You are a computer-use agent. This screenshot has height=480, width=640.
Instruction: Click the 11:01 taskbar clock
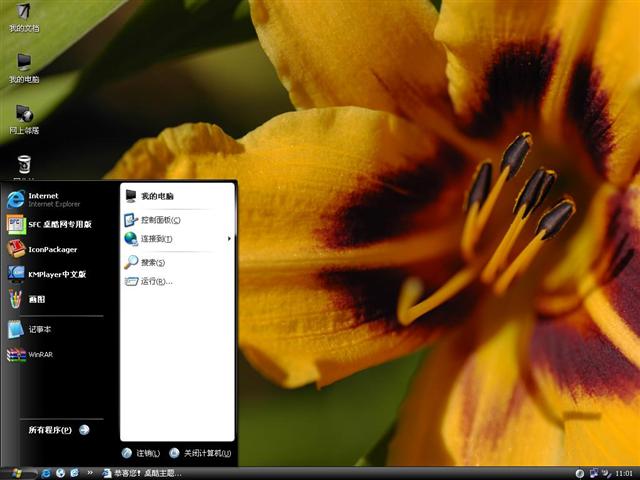pos(624,473)
